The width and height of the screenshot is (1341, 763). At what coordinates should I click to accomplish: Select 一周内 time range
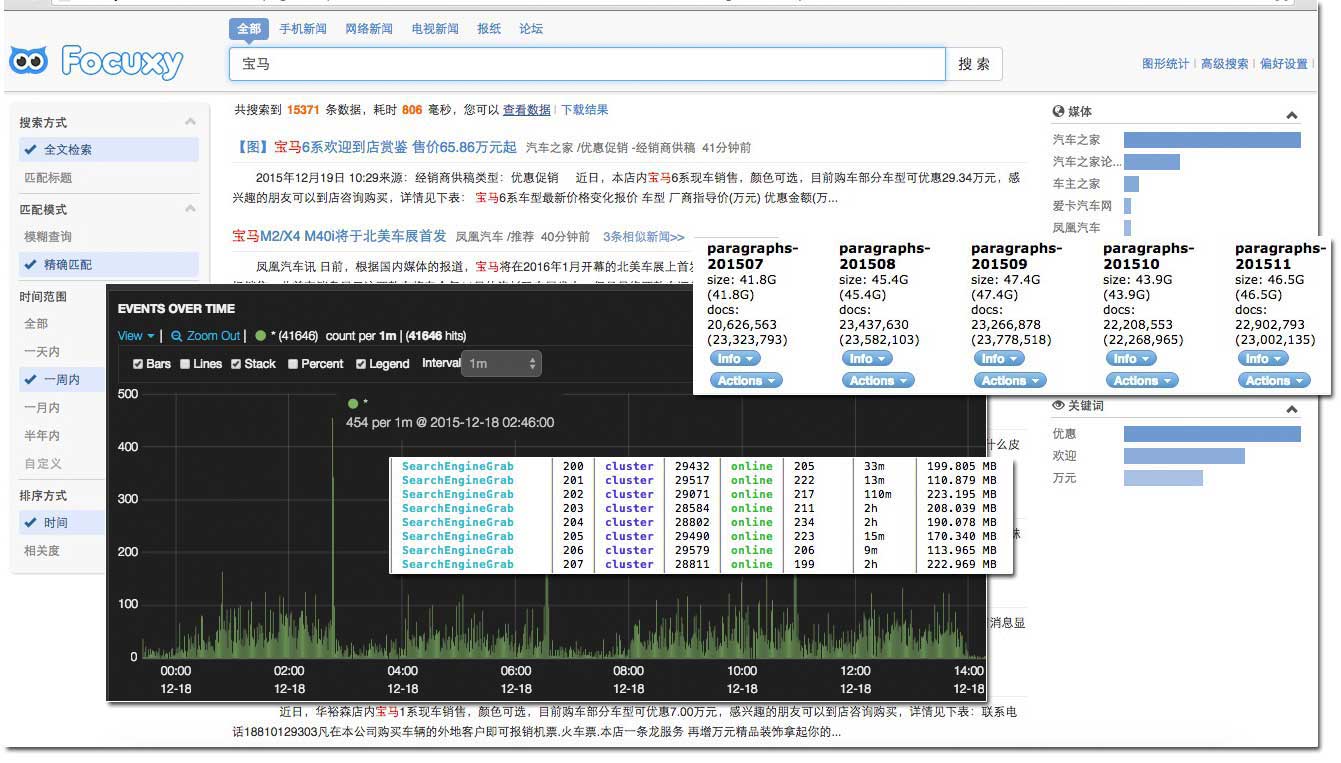(x=62, y=380)
